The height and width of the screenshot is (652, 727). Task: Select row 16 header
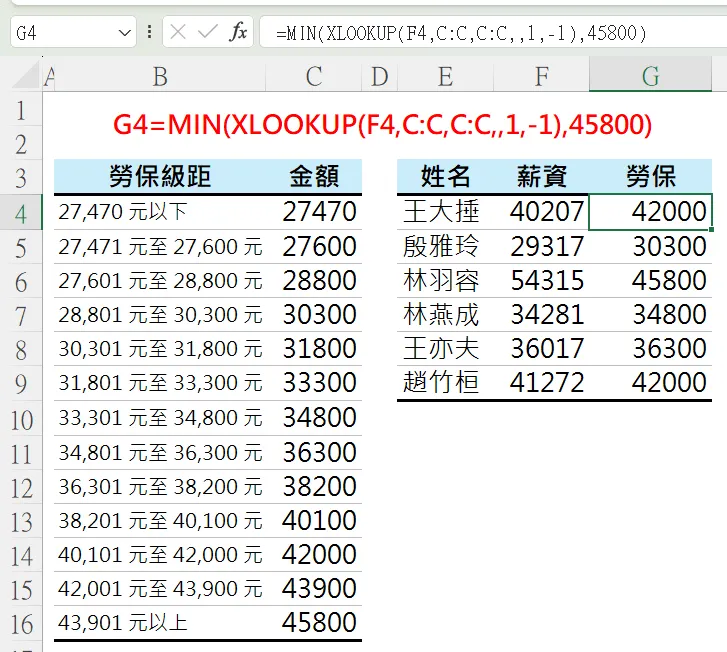pos(21,624)
